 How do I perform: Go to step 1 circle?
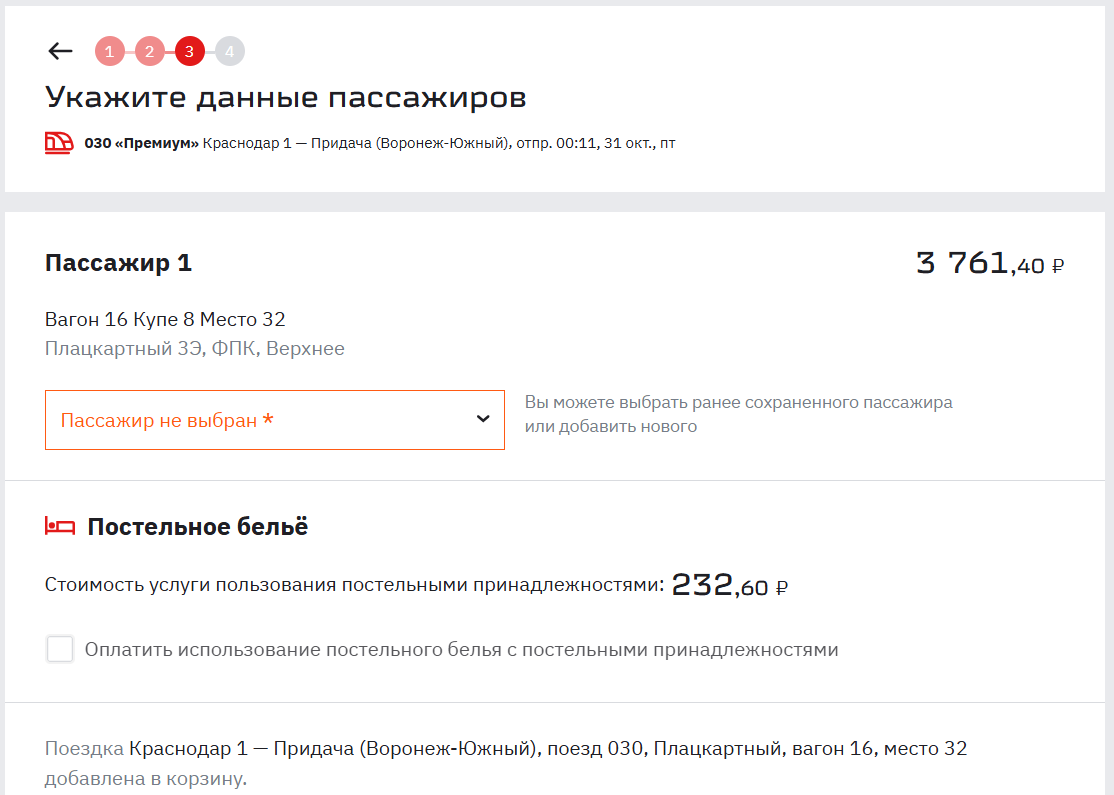(109, 51)
